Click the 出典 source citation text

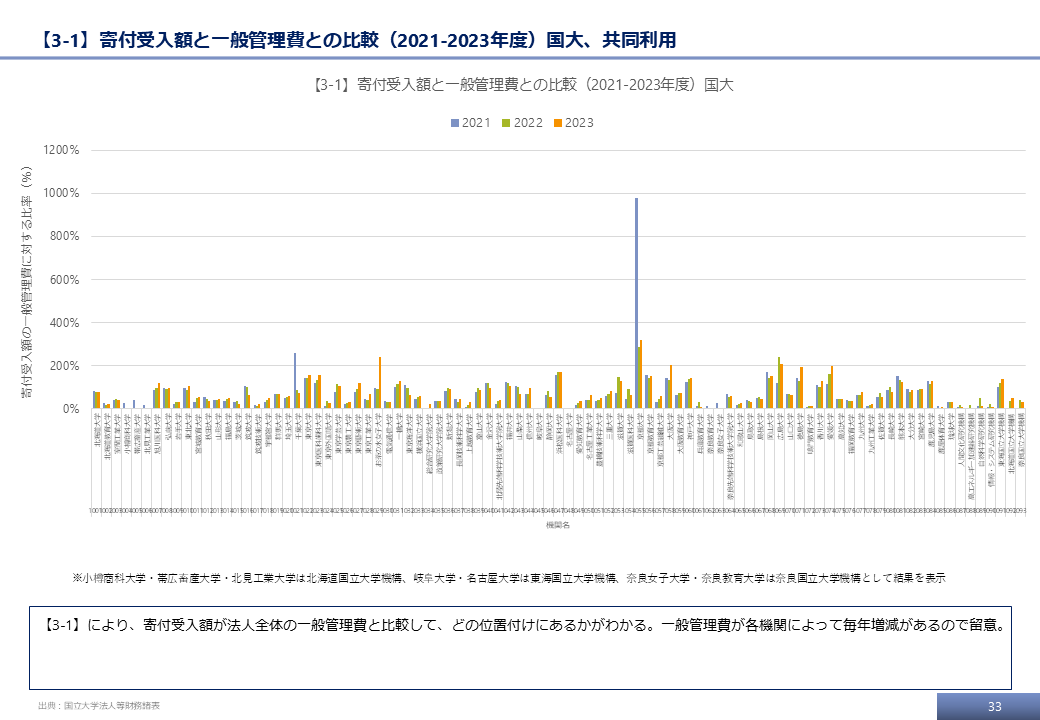pos(98,706)
